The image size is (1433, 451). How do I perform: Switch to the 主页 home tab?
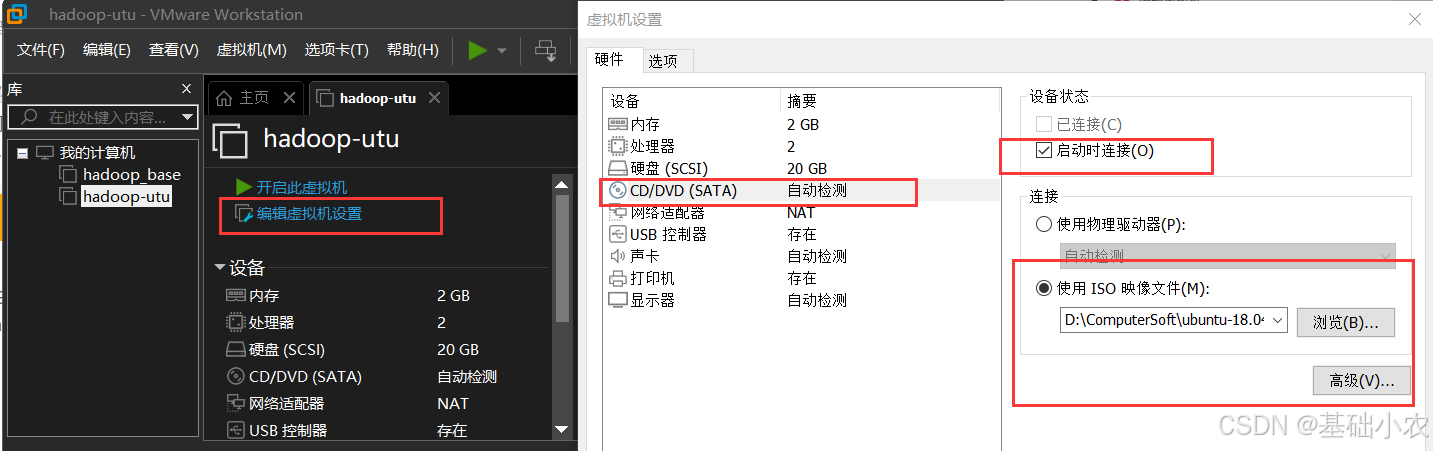(255, 98)
